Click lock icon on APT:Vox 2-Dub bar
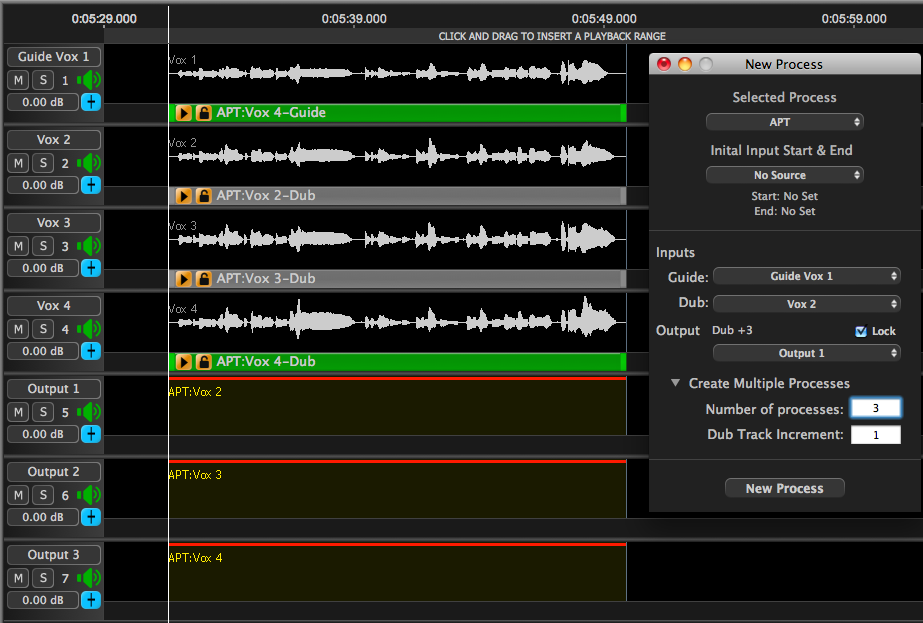 click(x=203, y=196)
